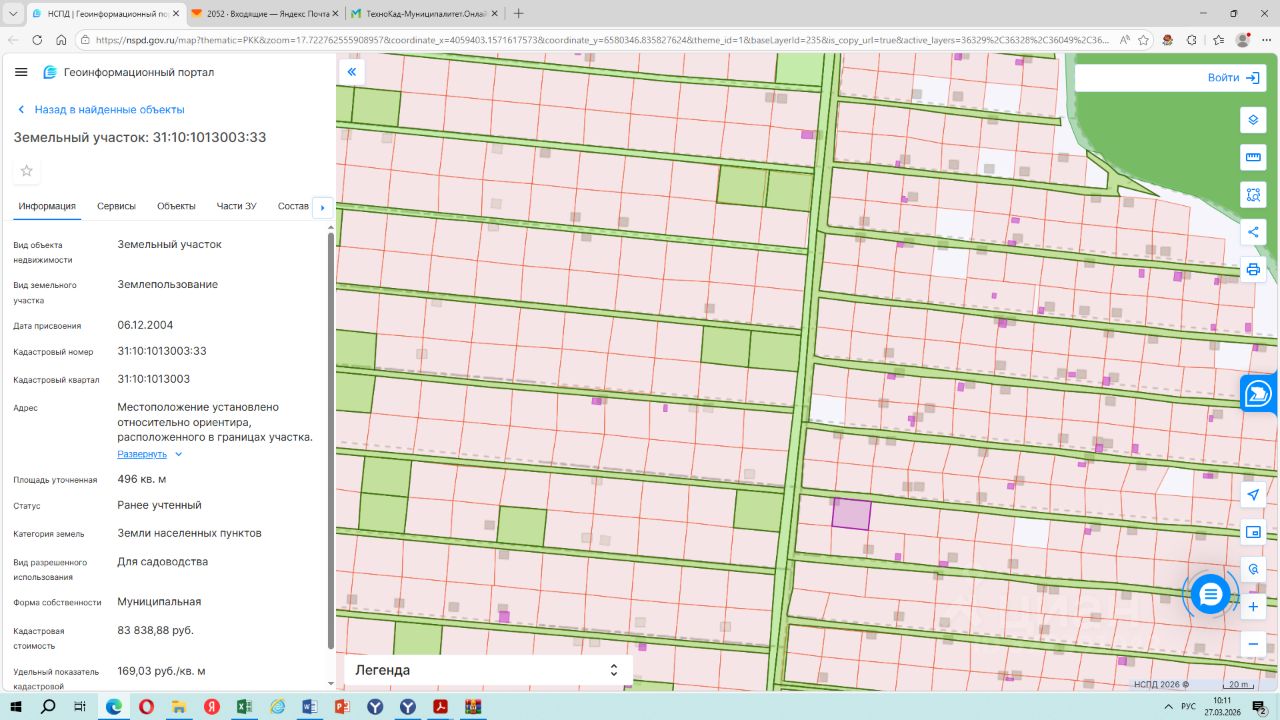Toggle browser read aloud mode
The width and height of the screenshot is (1280, 720).
click(x=1125, y=40)
